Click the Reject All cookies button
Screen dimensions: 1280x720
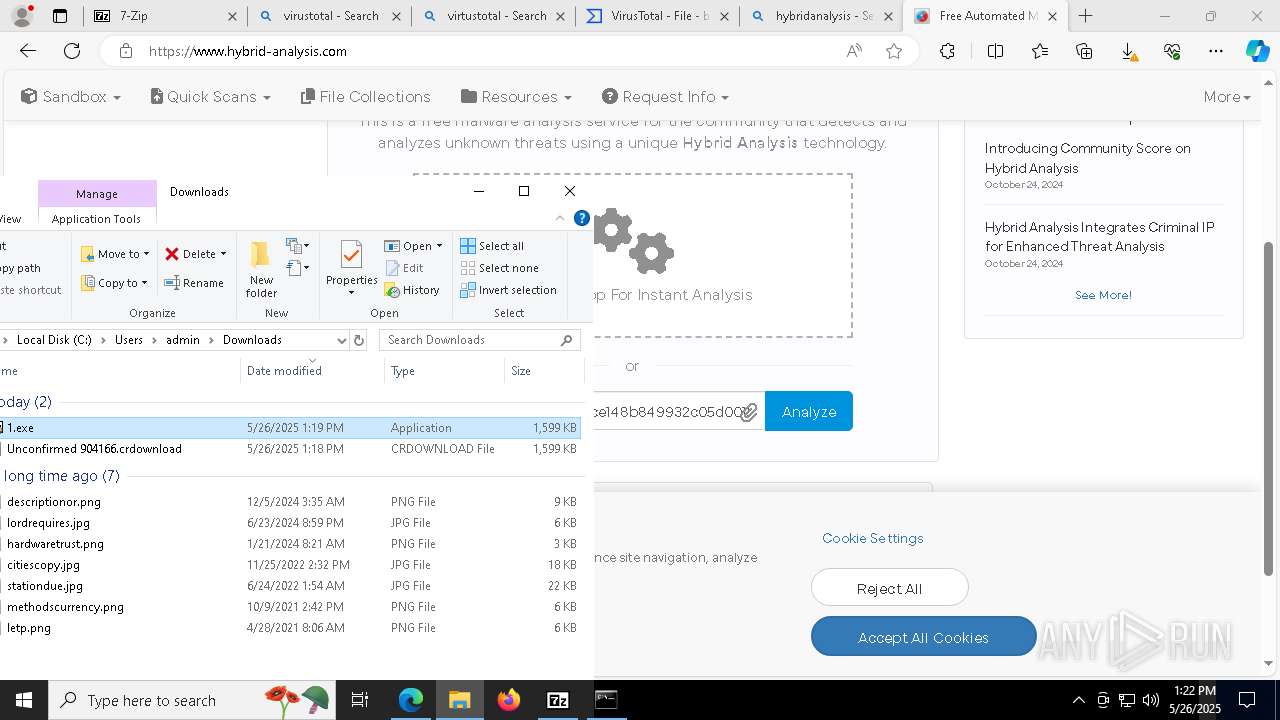click(889, 588)
